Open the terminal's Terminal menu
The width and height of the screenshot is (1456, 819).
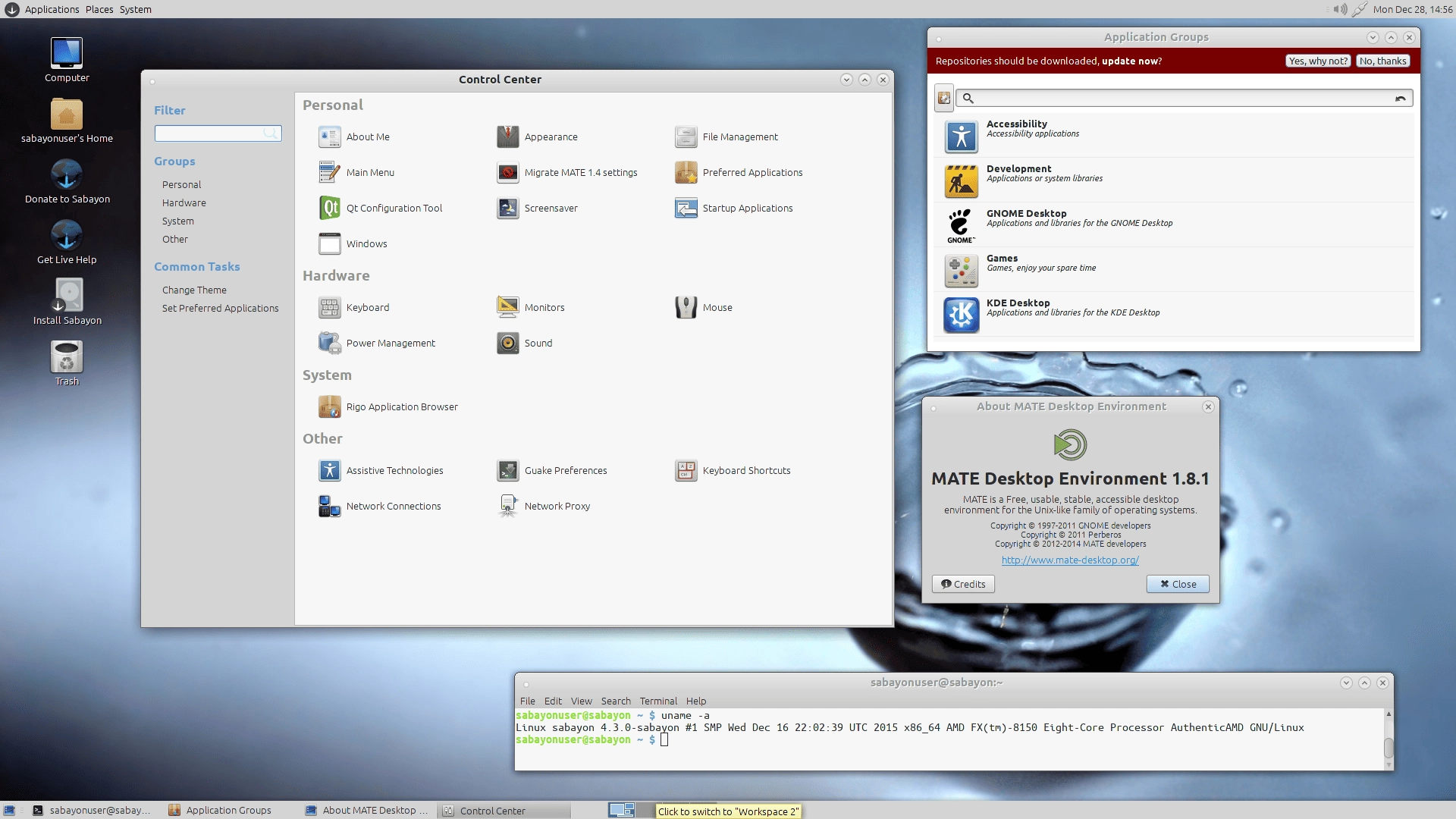click(x=658, y=701)
